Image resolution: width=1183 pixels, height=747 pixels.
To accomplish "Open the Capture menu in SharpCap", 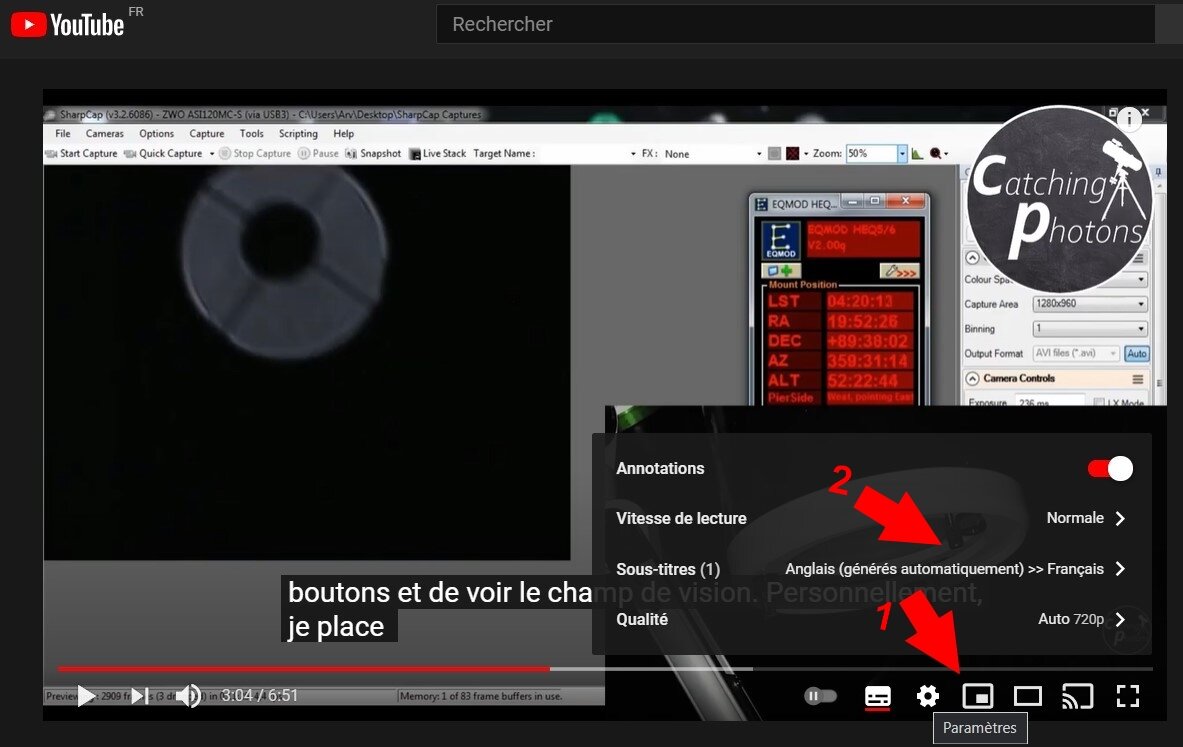I will [x=207, y=134].
